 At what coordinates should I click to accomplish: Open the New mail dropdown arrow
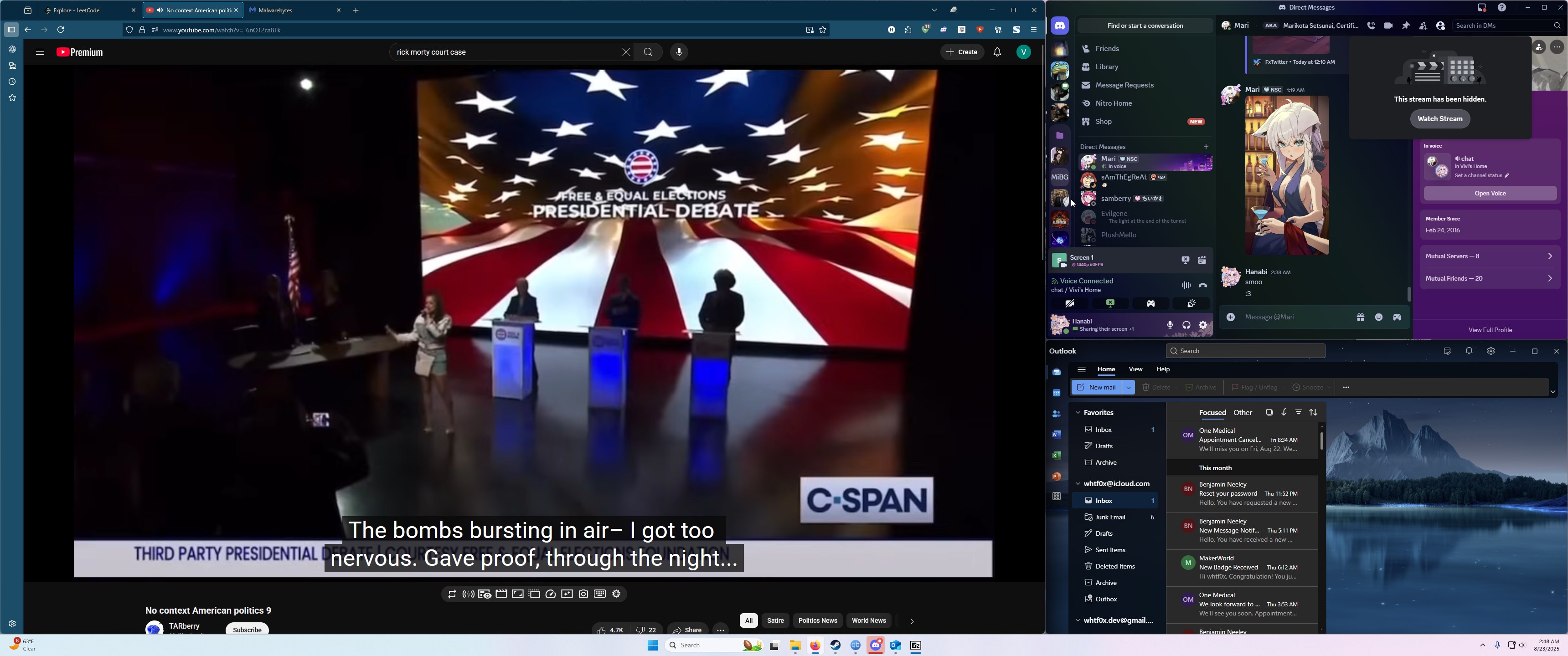[x=1128, y=388]
